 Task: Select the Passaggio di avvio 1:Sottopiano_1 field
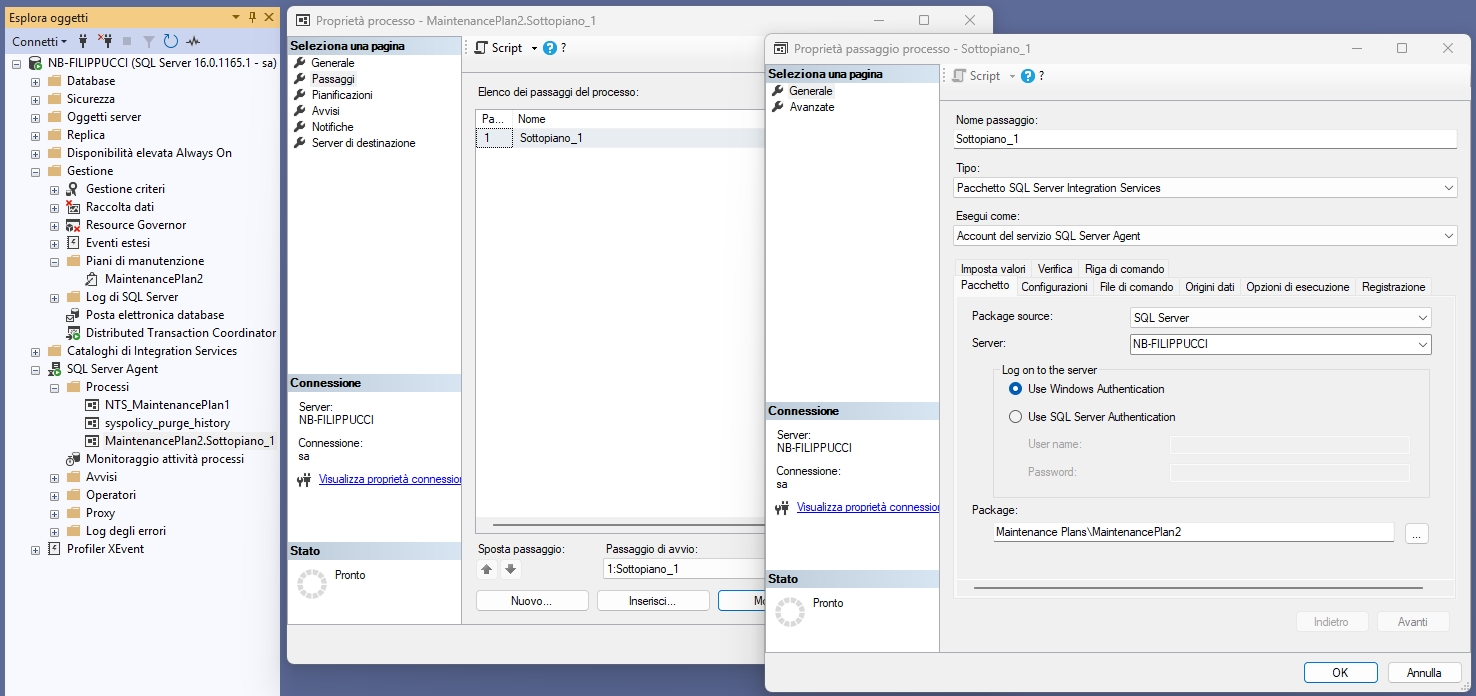(x=684, y=569)
